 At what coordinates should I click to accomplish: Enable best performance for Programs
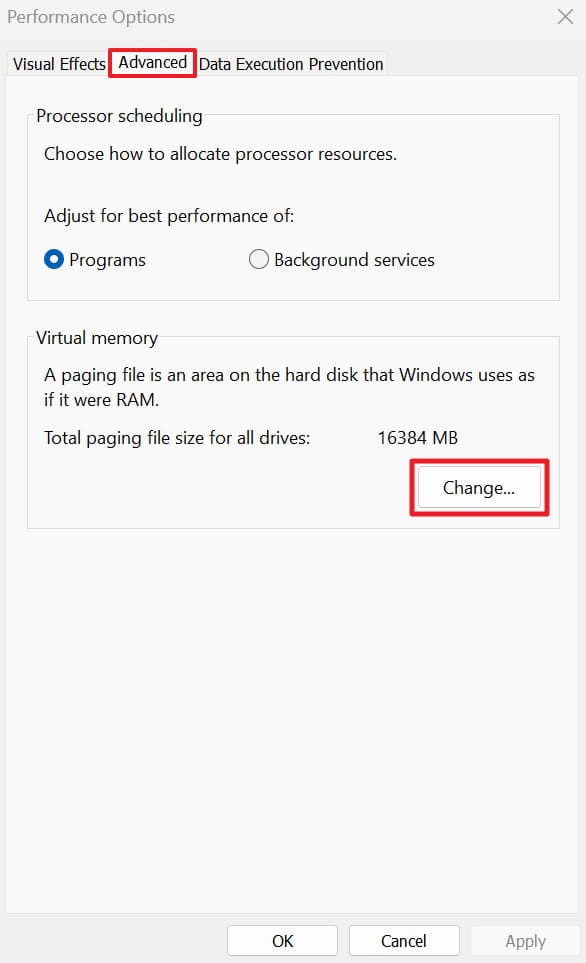point(53,259)
